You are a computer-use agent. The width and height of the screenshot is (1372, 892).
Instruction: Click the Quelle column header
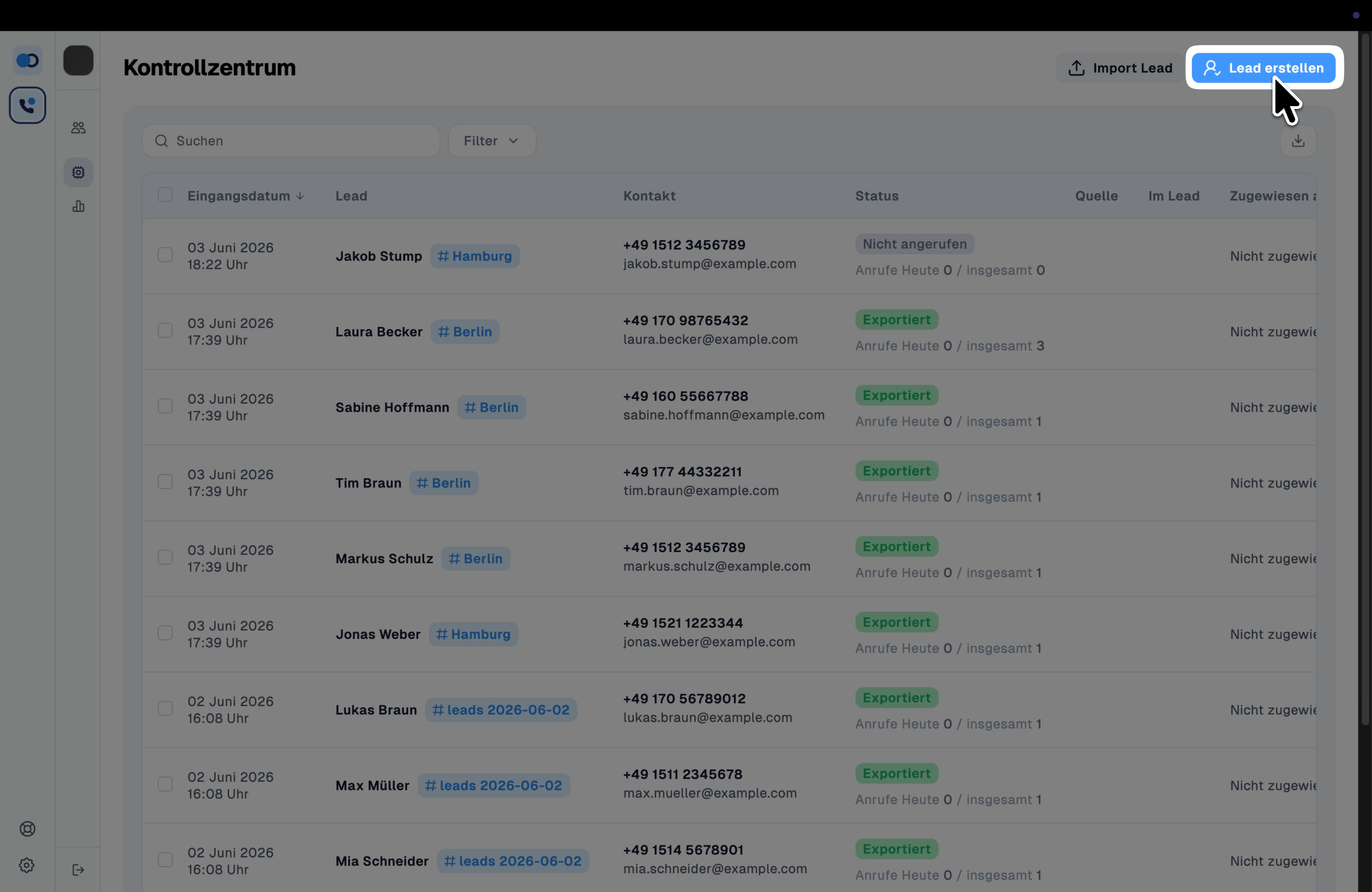1096,196
